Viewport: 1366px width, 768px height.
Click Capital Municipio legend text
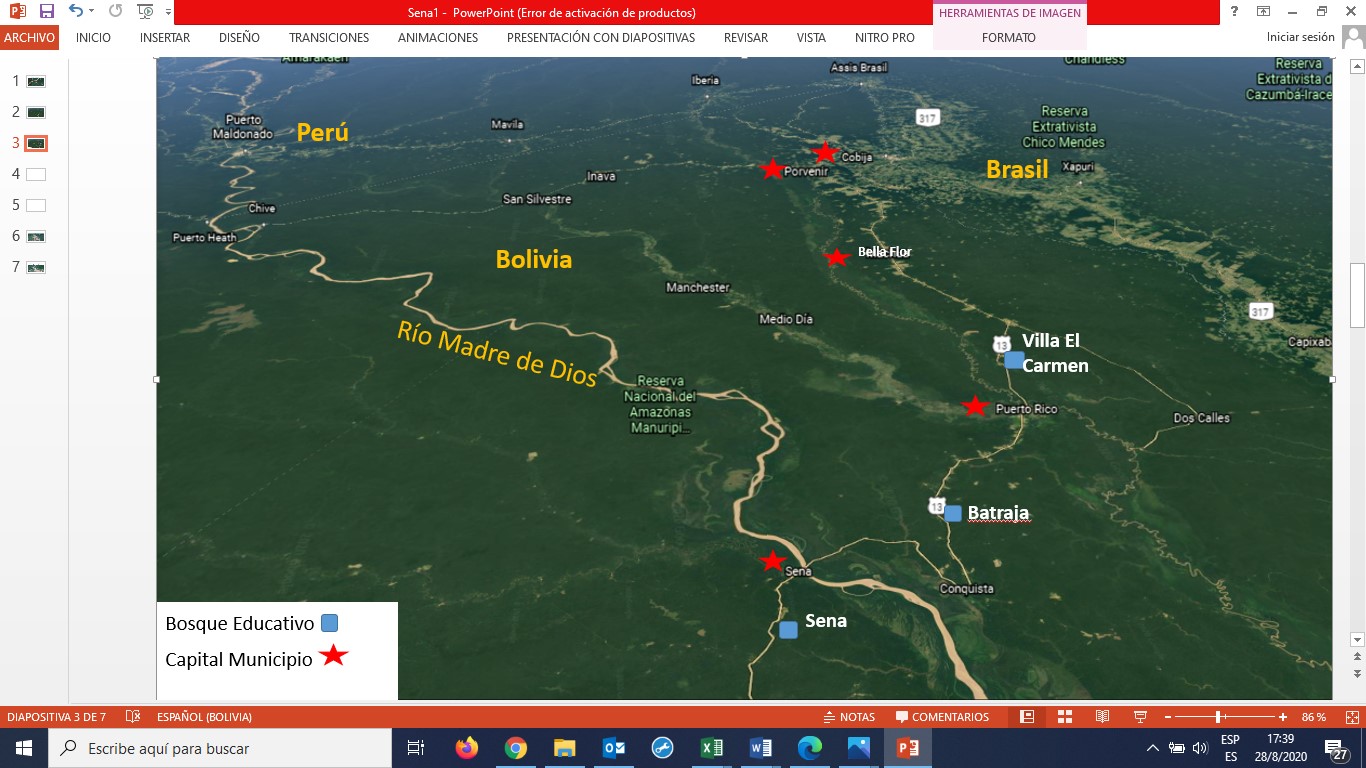coord(239,660)
